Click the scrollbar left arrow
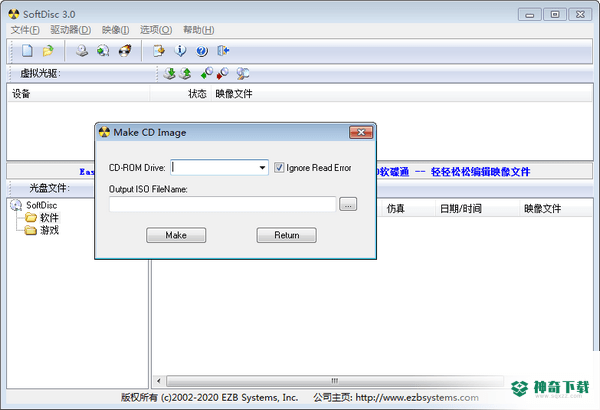Viewport: 600px width, 410px height. [x=159, y=381]
